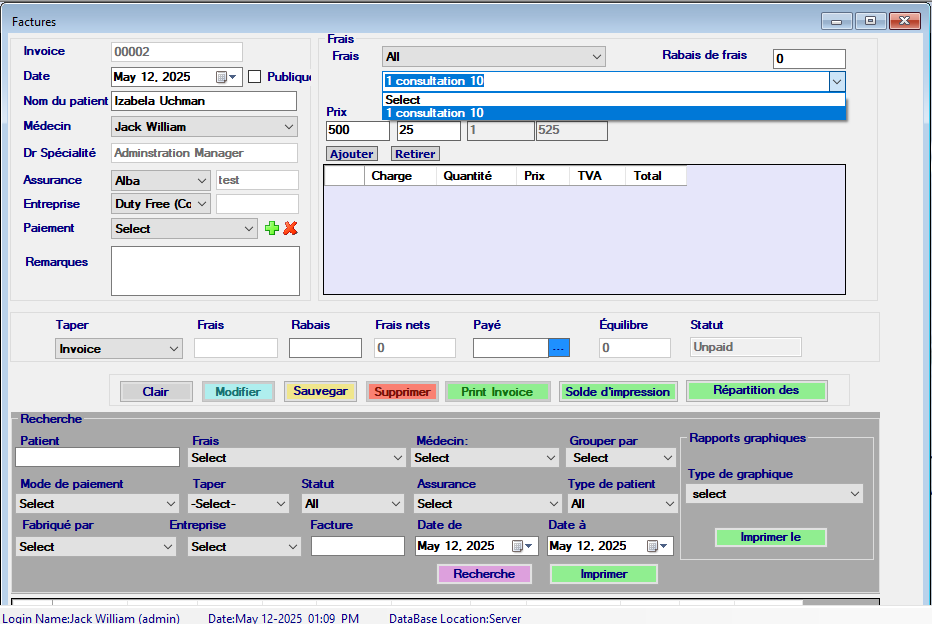Choose '1 consultation 10' from the open list
Screen dimensions: 932x624
(x=614, y=113)
